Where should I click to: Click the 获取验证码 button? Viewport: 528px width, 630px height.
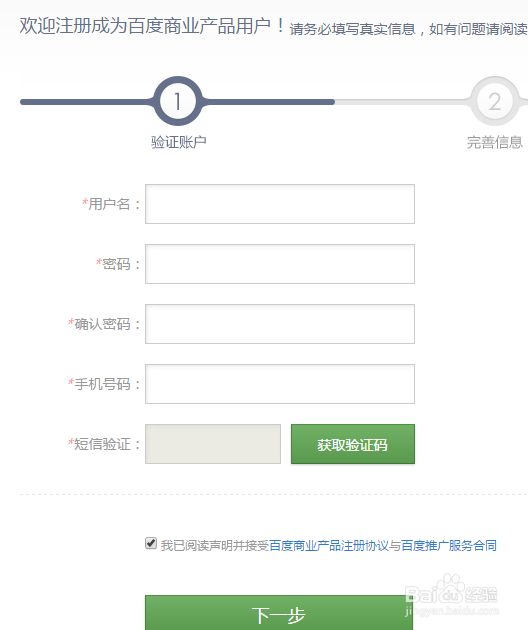point(353,444)
